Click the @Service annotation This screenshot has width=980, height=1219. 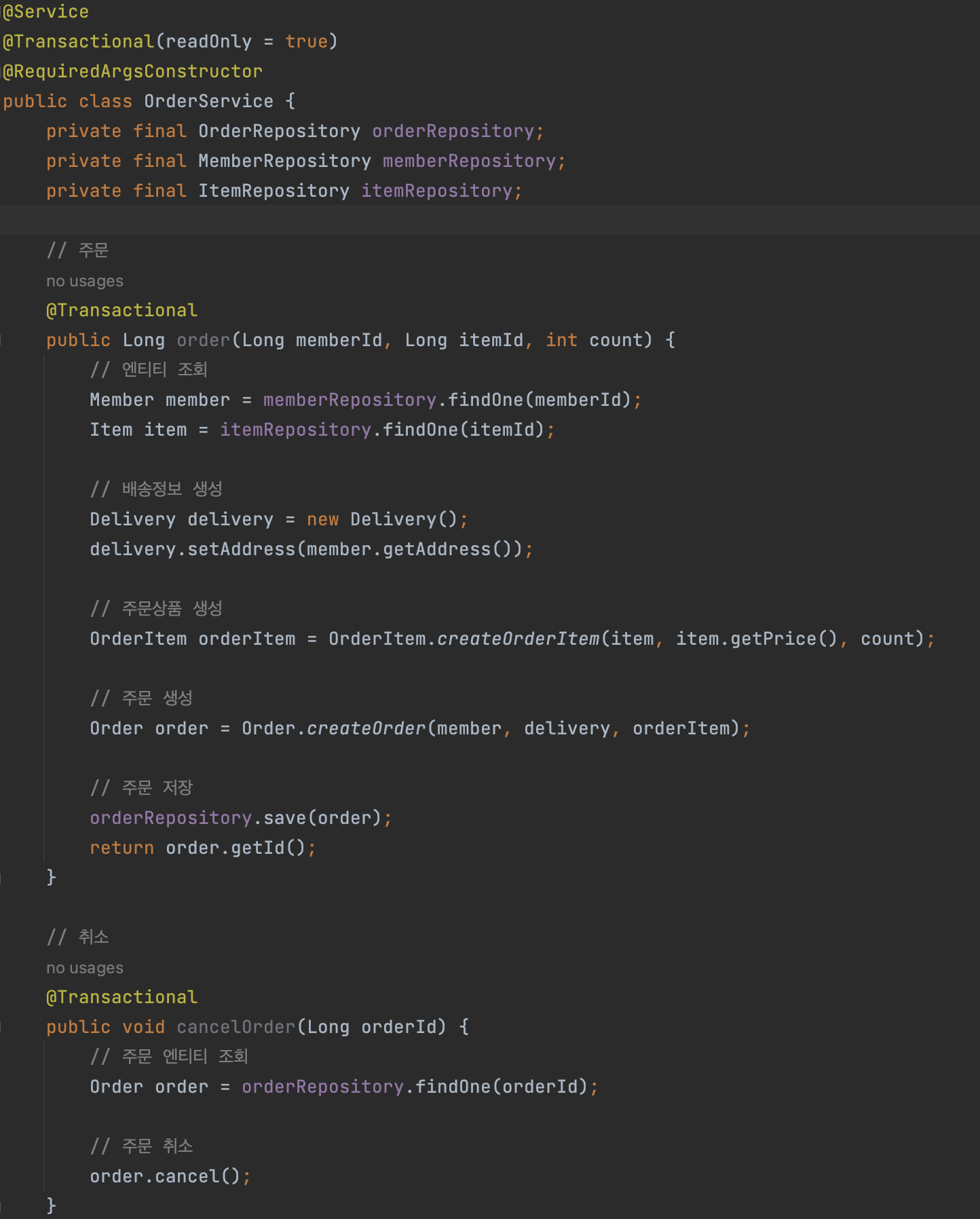coord(45,12)
